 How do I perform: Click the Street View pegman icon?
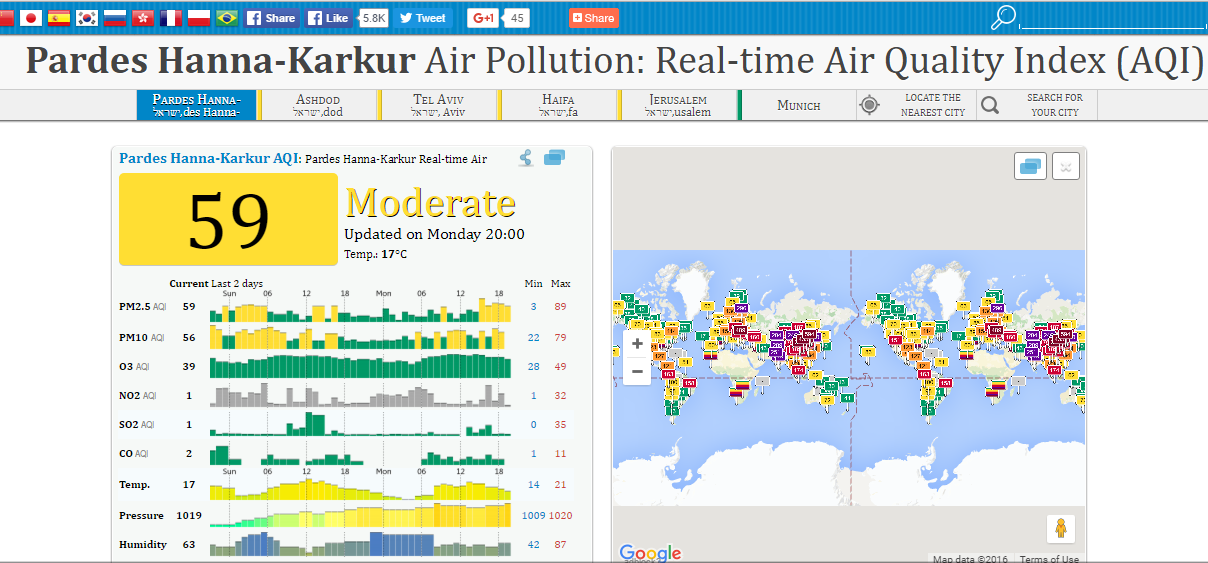1060,529
